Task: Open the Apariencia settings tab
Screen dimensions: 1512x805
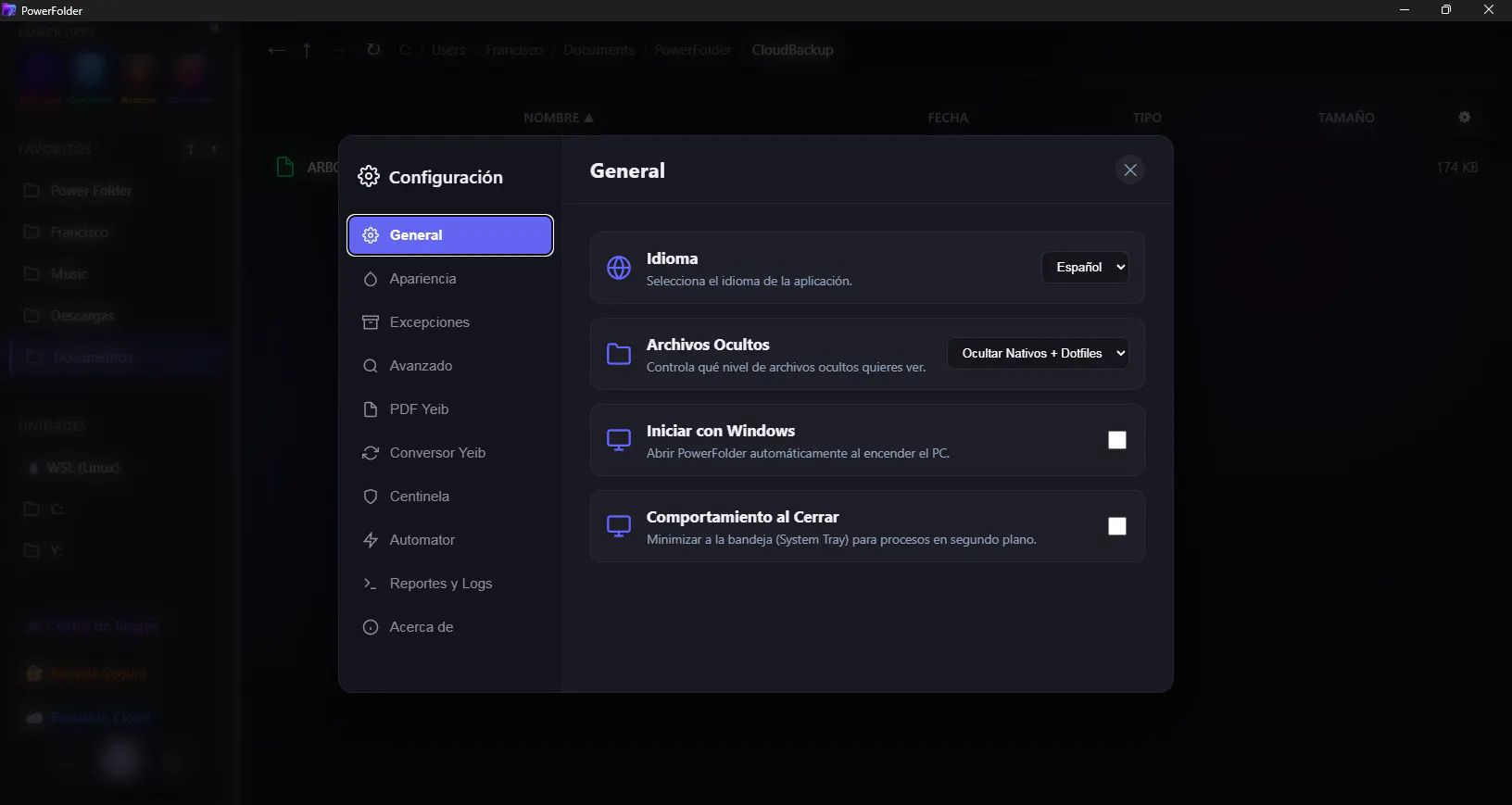Action: (x=450, y=279)
